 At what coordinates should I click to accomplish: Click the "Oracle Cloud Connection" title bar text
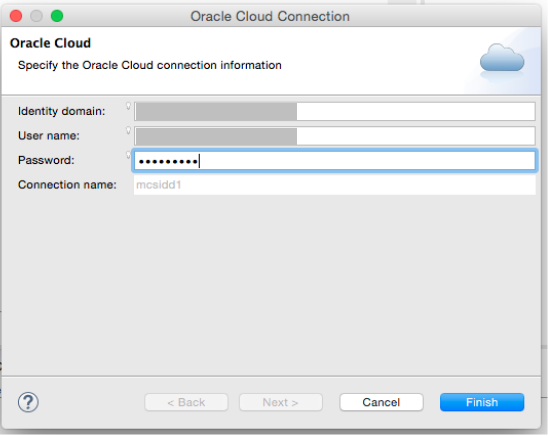[x=270, y=16]
